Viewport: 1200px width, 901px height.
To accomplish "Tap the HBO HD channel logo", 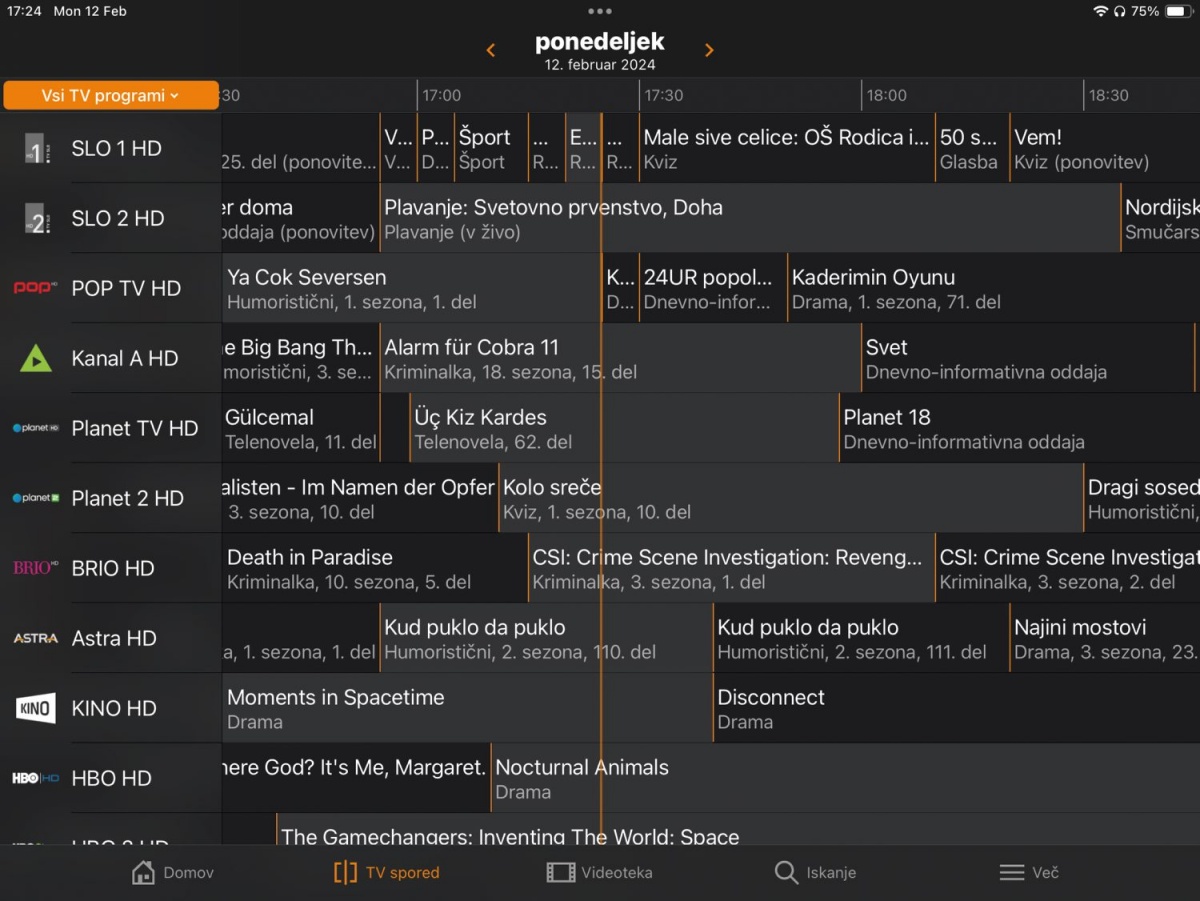I will coord(36,778).
